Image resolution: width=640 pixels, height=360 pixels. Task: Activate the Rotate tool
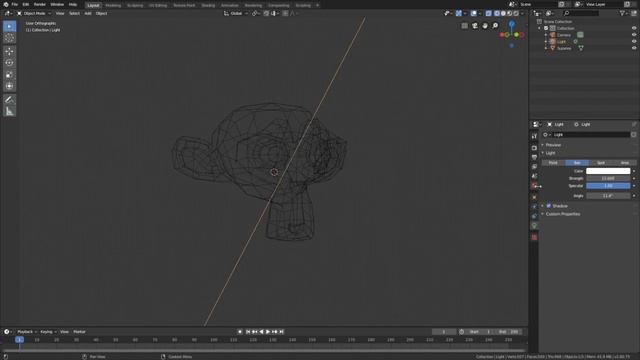coord(9,63)
